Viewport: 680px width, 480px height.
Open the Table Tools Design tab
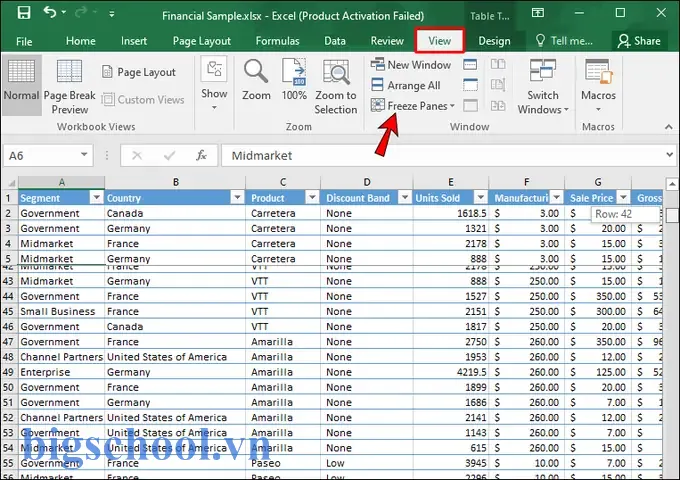click(x=494, y=41)
